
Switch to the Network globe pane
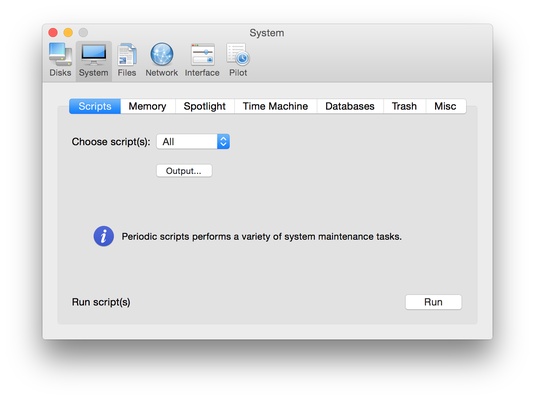pos(162,60)
